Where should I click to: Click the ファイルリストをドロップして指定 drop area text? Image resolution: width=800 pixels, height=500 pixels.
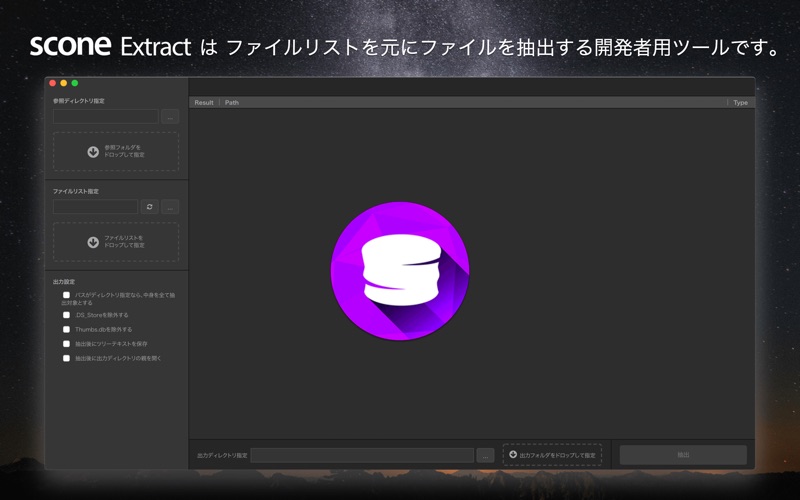click(124, 241)
